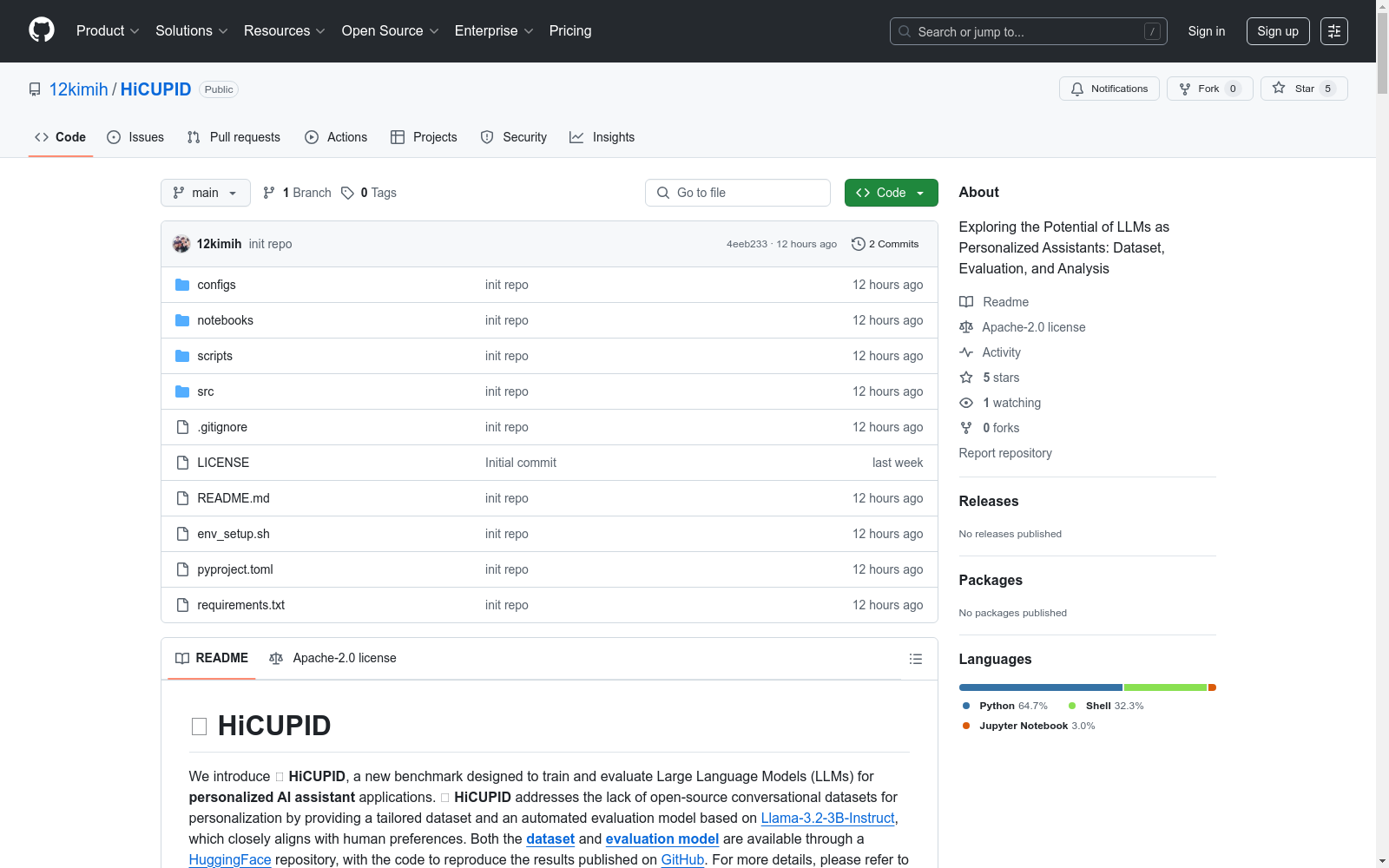Expand the Product menu
This screenshot has height=868, width=1389.
108,31
